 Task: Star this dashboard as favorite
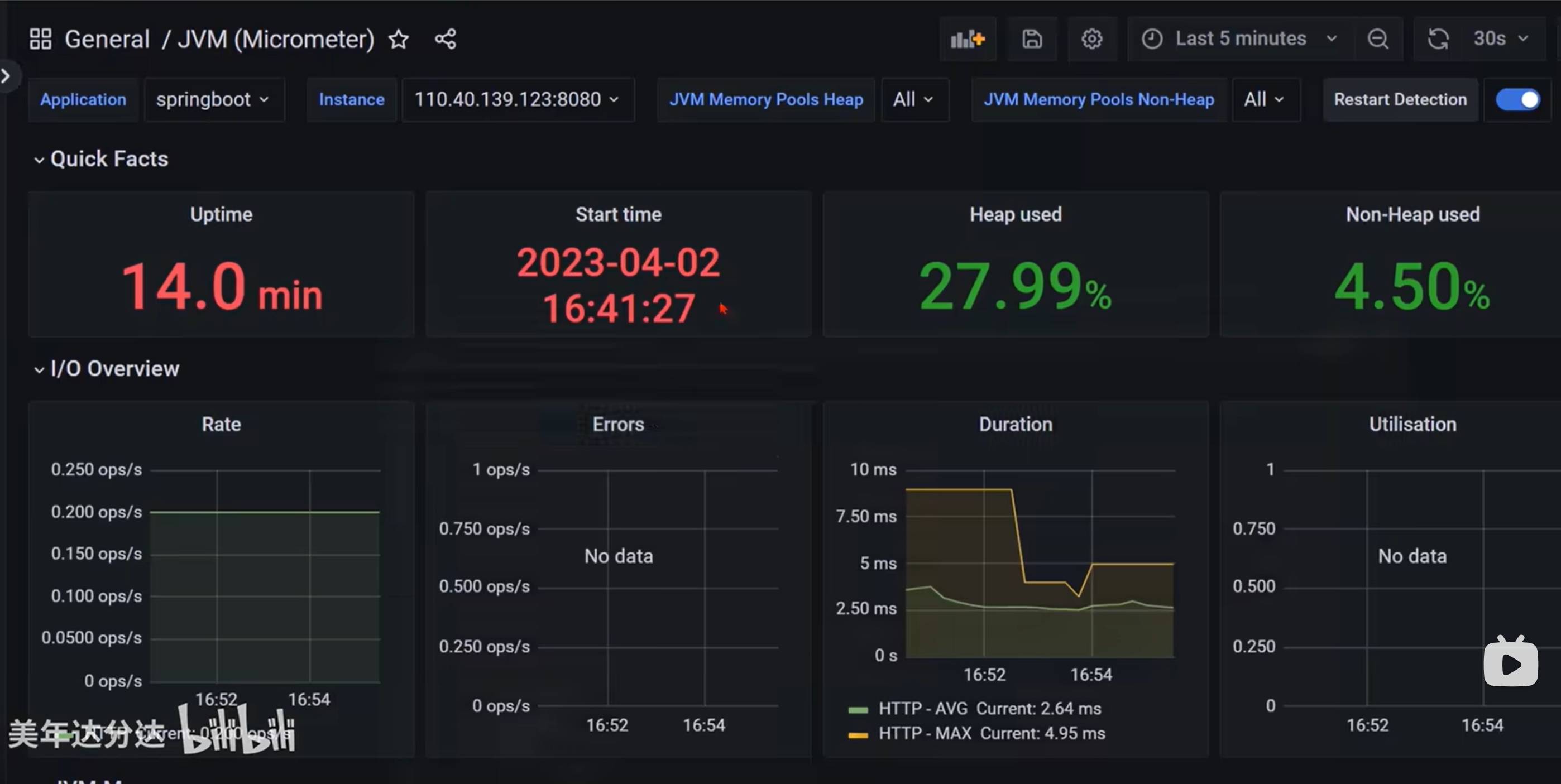(x=399, y=40)
